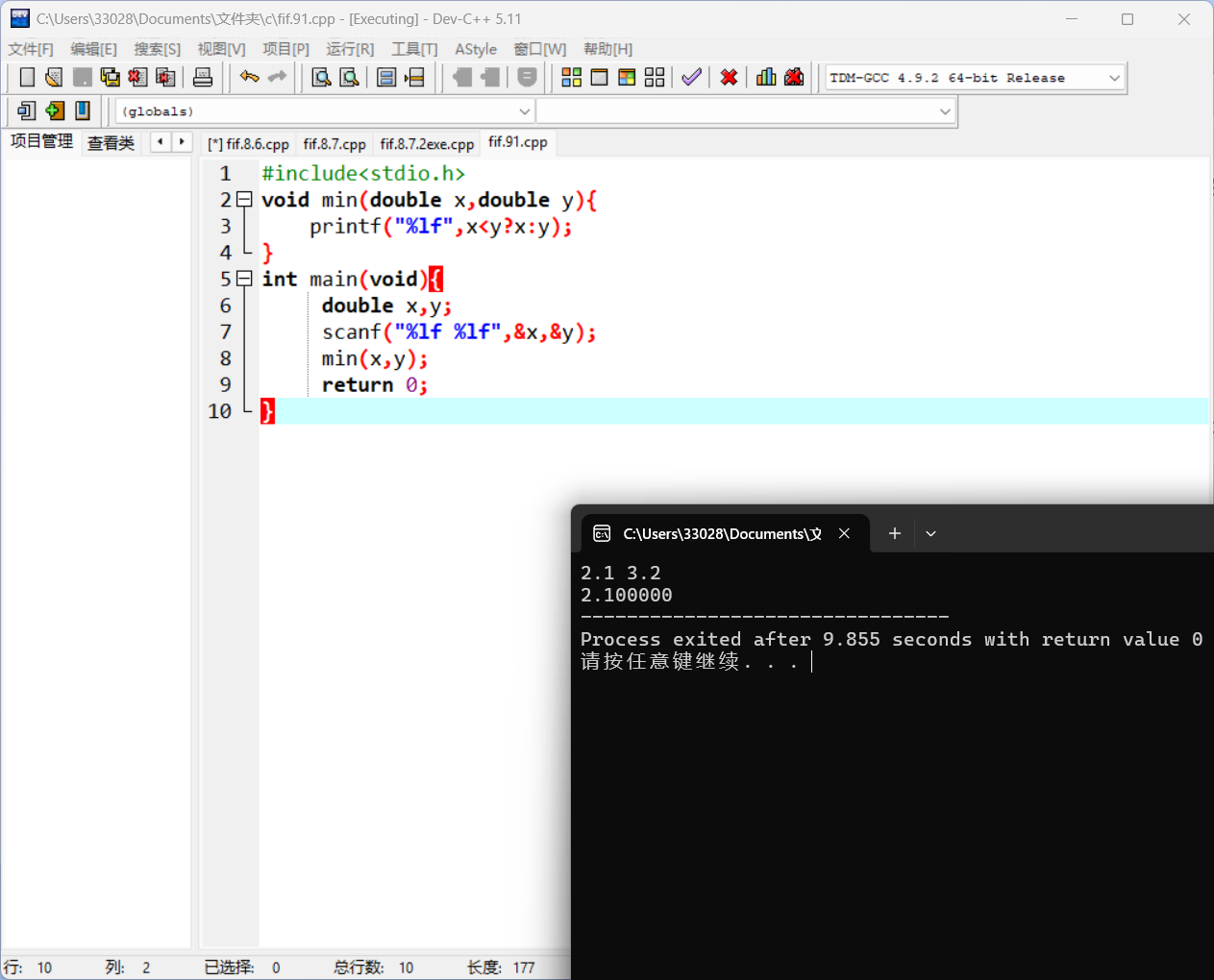The image size is (1214, 980).
Task: Click the Print toolbar icon
Action: 203,77
